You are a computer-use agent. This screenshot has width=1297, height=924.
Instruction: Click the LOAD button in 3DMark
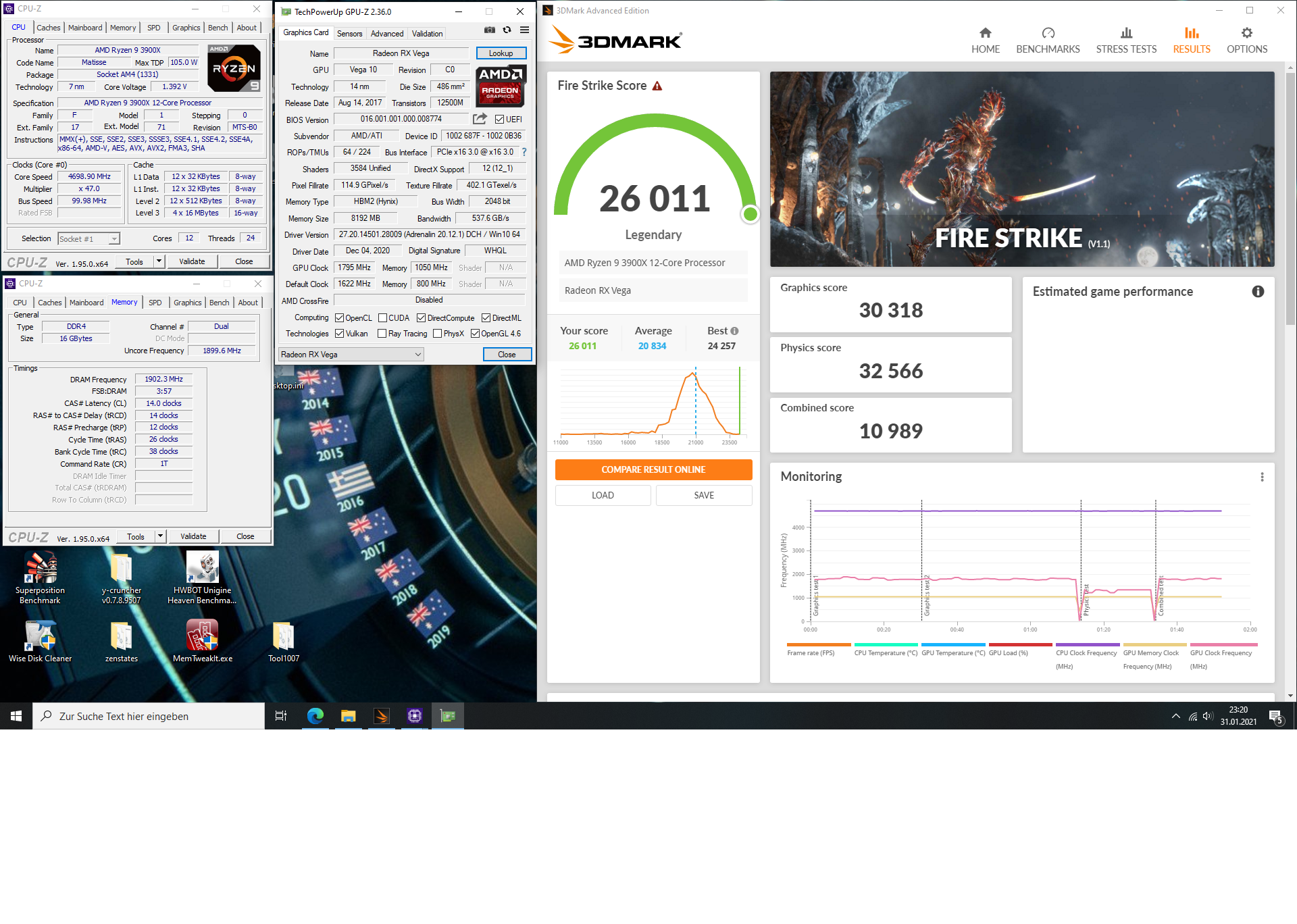(x=603, y=495)
